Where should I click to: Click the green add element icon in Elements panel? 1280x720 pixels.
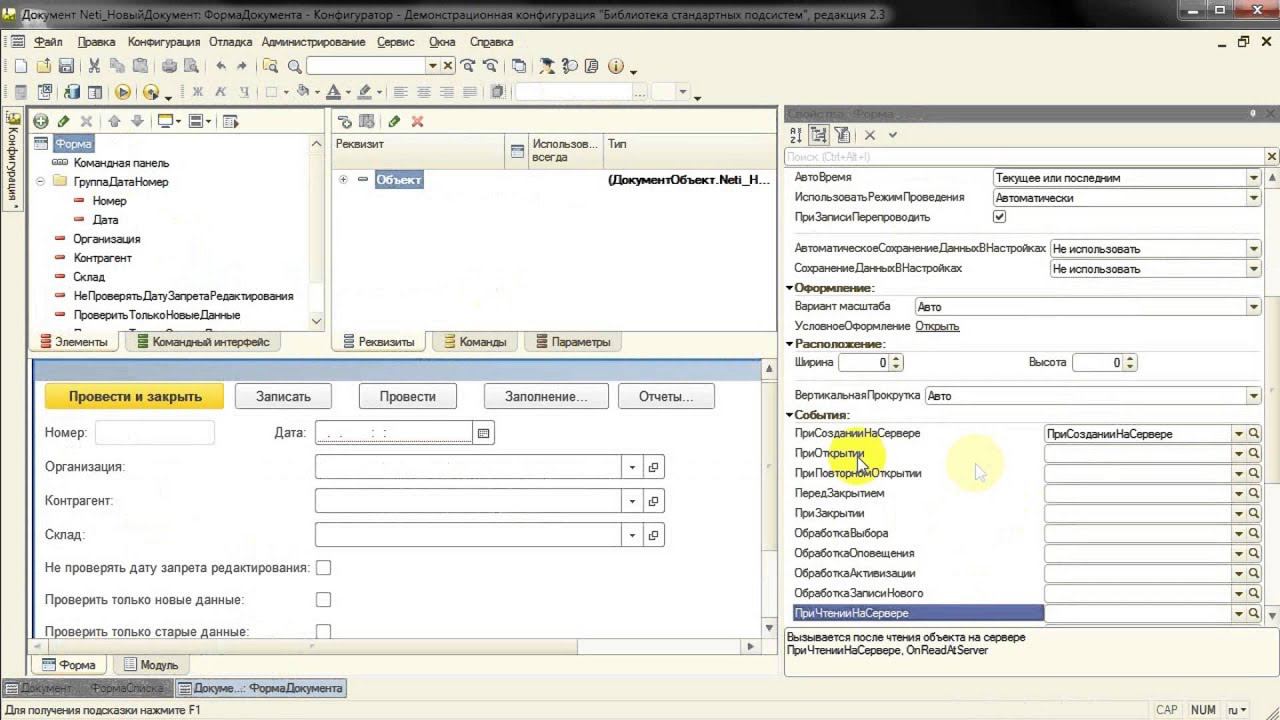click(x=41, y=121)
